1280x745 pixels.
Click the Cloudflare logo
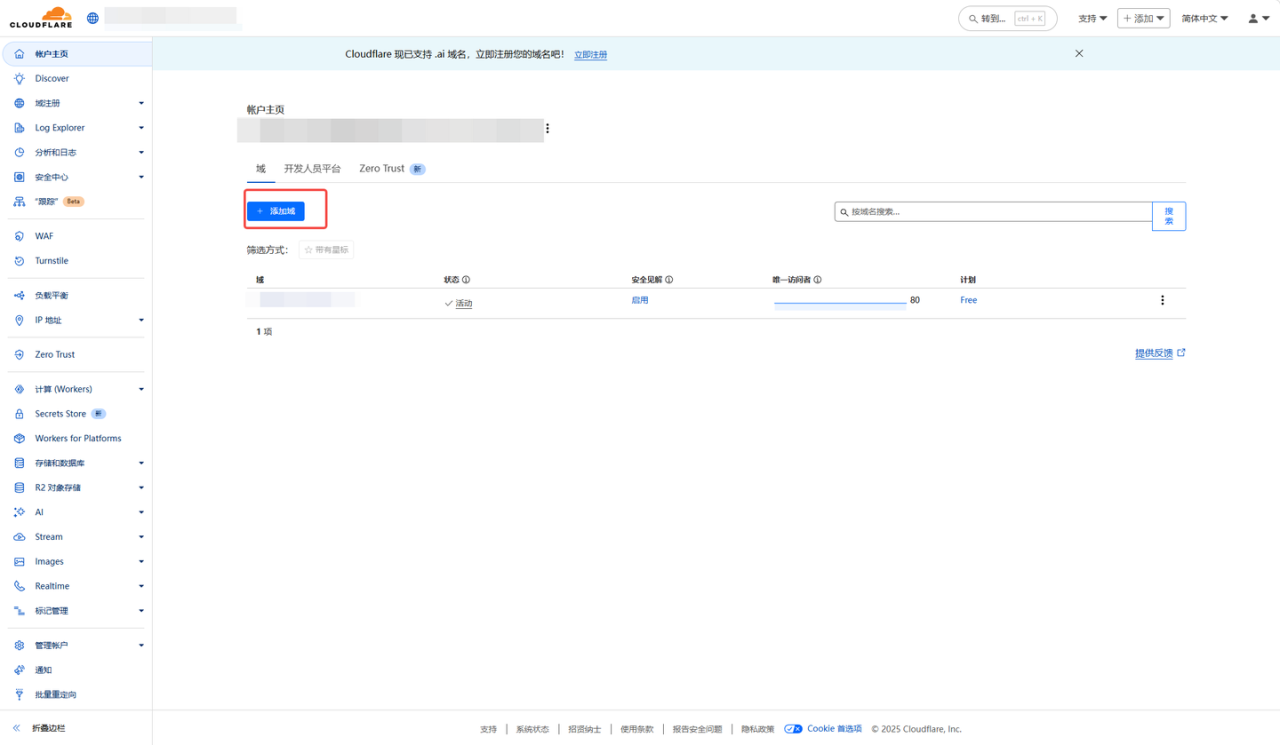pos(41,17)
